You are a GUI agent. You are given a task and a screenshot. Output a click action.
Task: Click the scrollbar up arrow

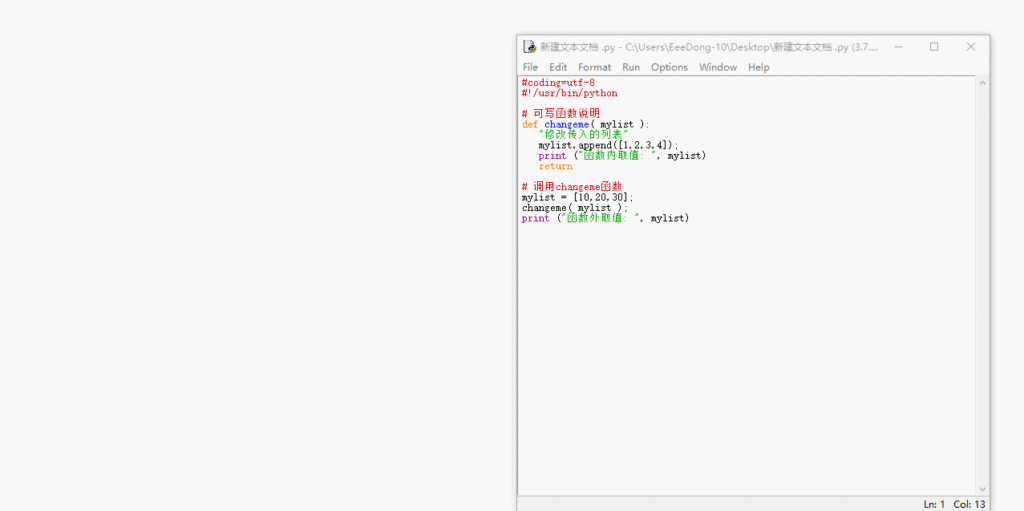click(x=982, y=82)
